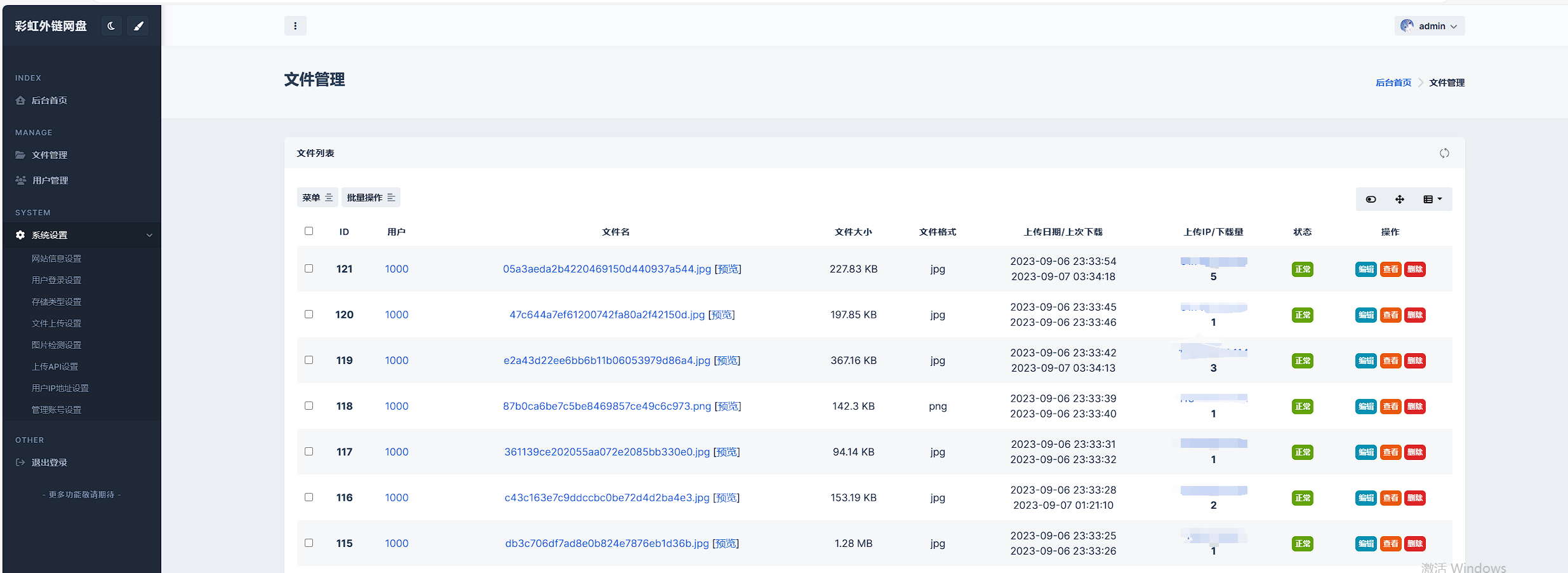Toggle dark mode with the moon icon
Screen dimensions: 1568x573
(112, 26)
